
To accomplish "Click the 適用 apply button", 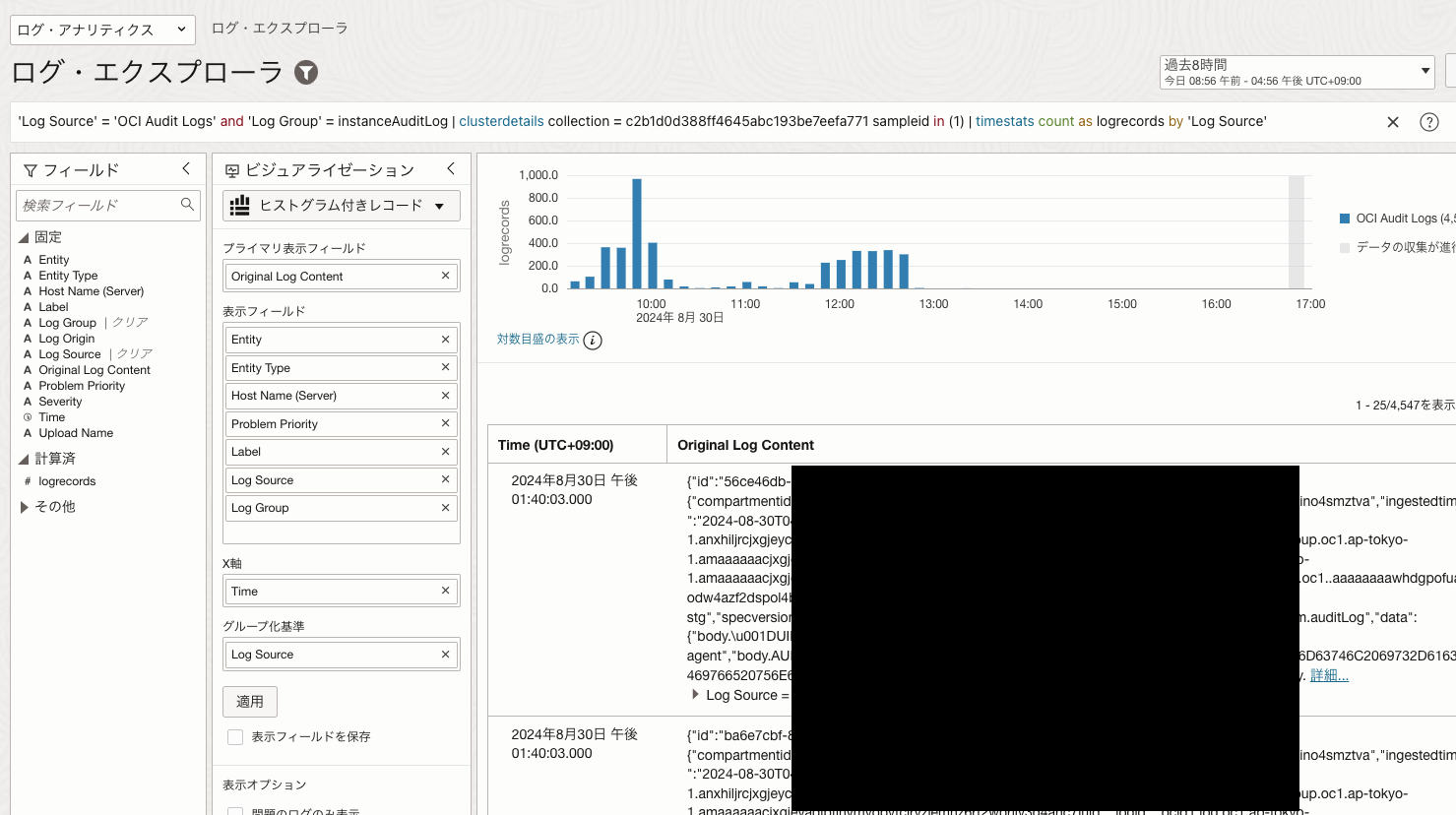I will [x=250, y=702].
